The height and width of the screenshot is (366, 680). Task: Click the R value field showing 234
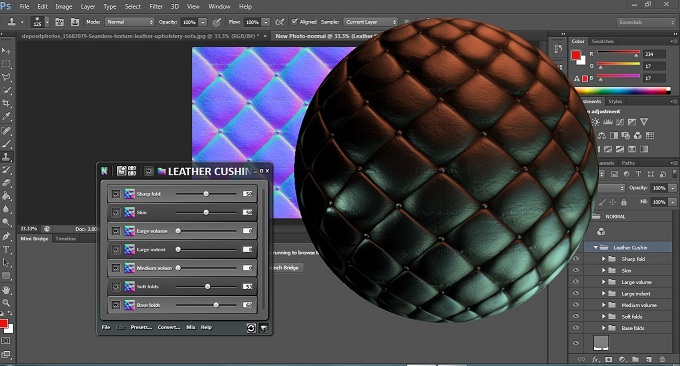(654, 54)
